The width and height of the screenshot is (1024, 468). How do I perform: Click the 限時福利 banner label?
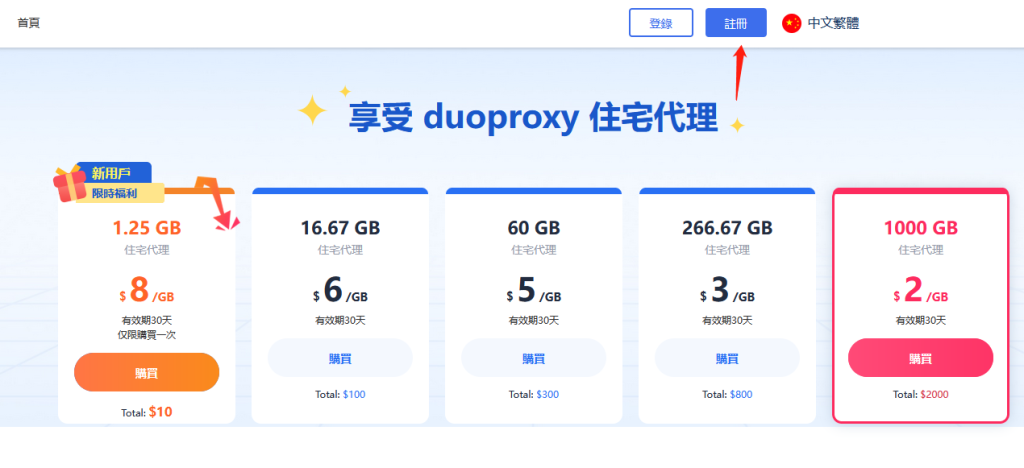tap(114, 193)
